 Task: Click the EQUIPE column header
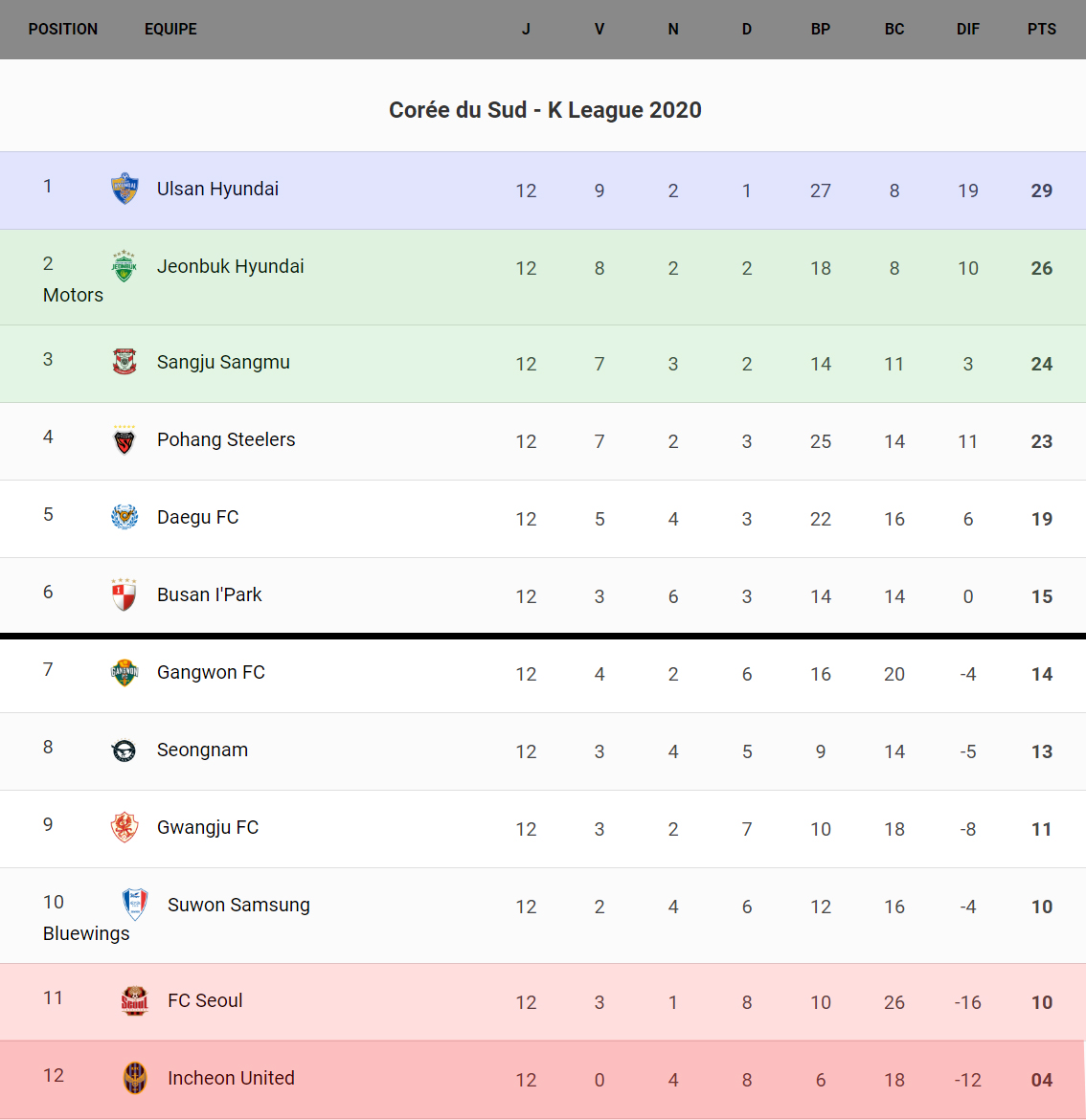[170, 29]
